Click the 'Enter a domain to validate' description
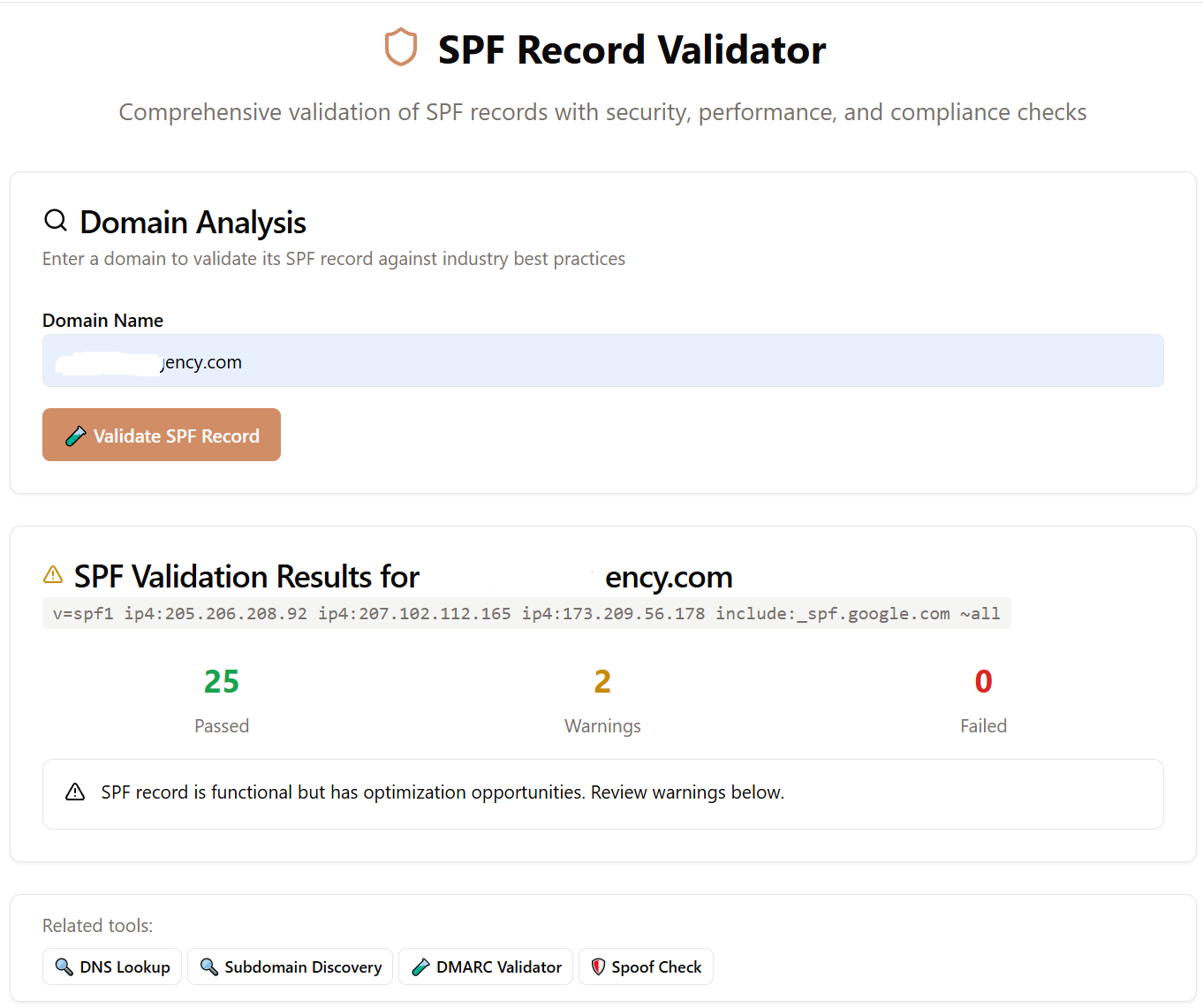Image resolution: width=1203 pixels, height=1008 pixels. pyautogui.click(x=334, y=259)
